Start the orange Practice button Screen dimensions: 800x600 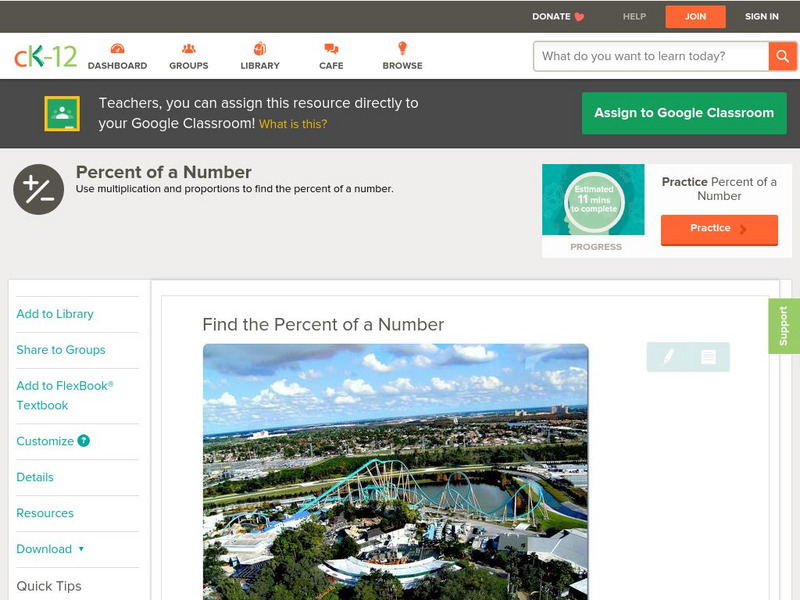tap(718, 229)
